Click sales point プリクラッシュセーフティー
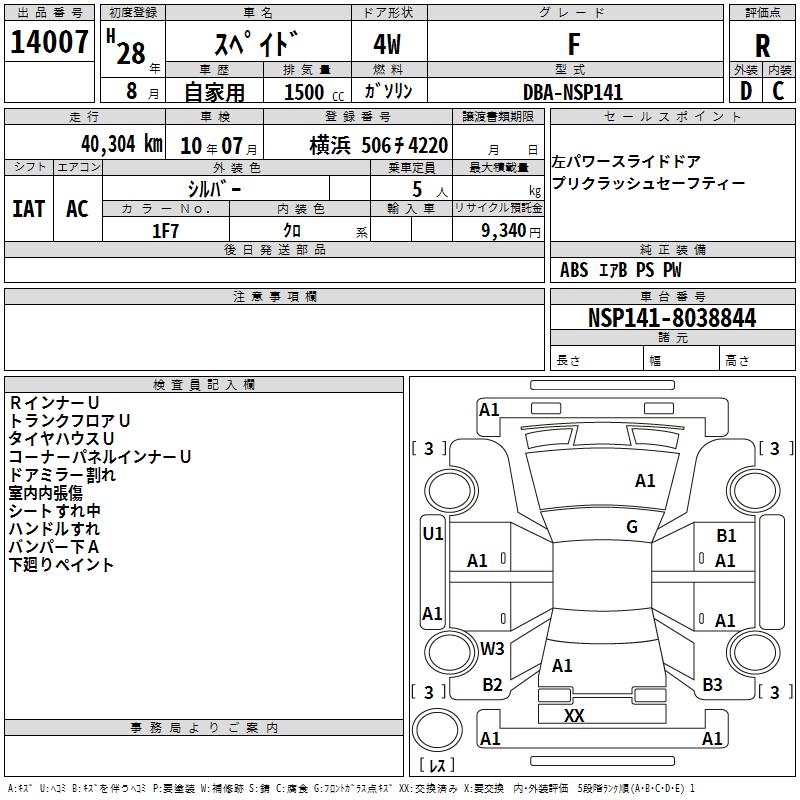 point(648,183)
